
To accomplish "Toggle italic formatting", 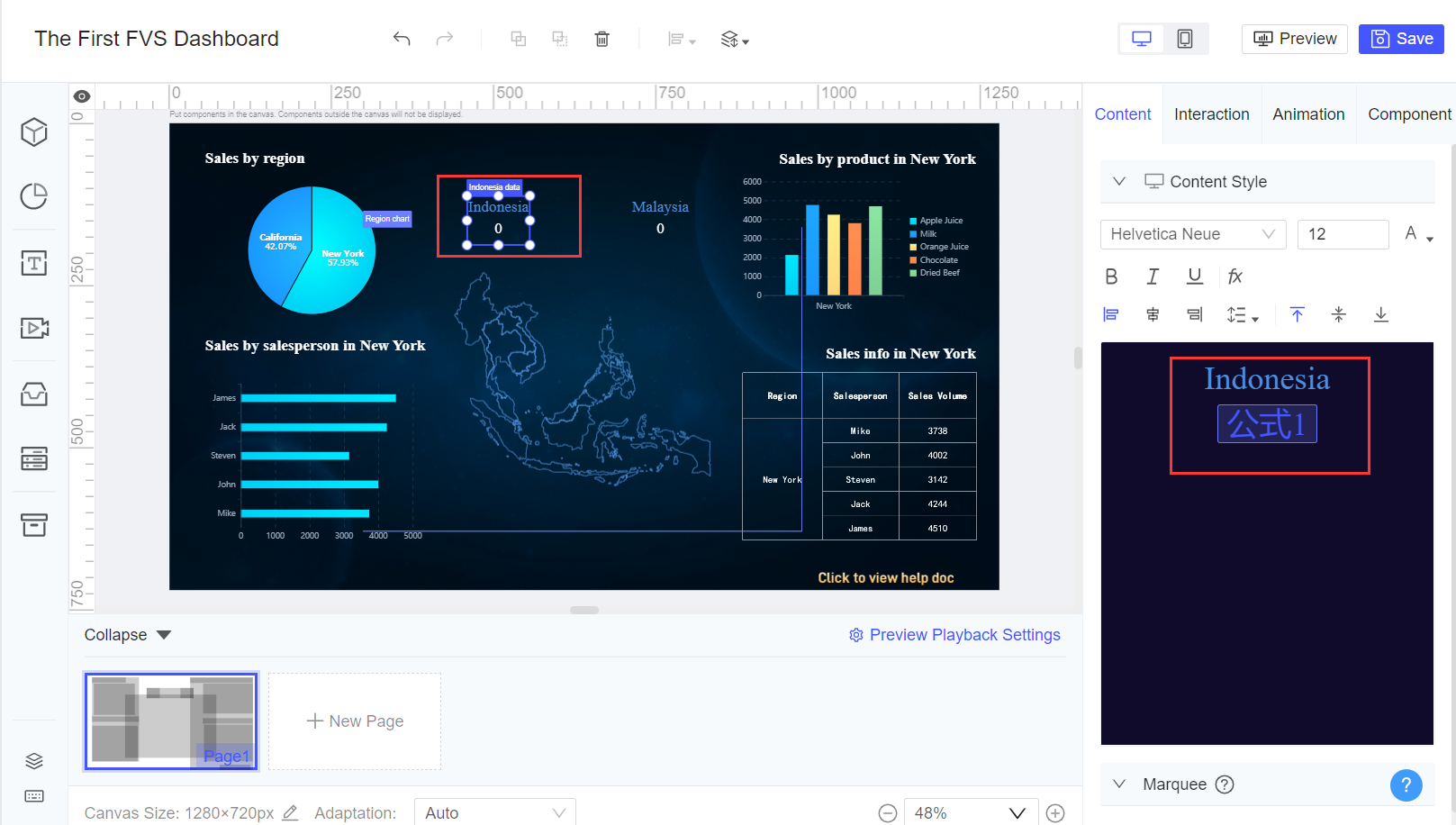I will coord(1153,276).
